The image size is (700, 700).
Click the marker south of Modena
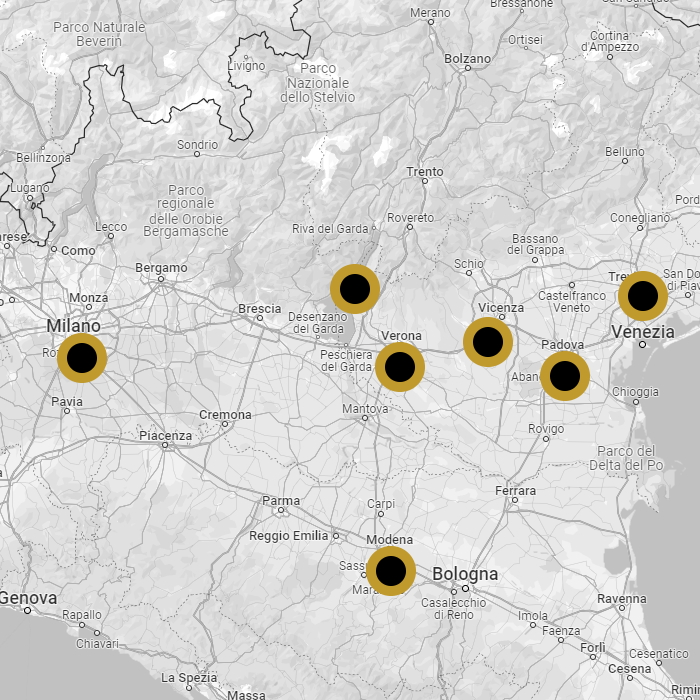(391, 571)
